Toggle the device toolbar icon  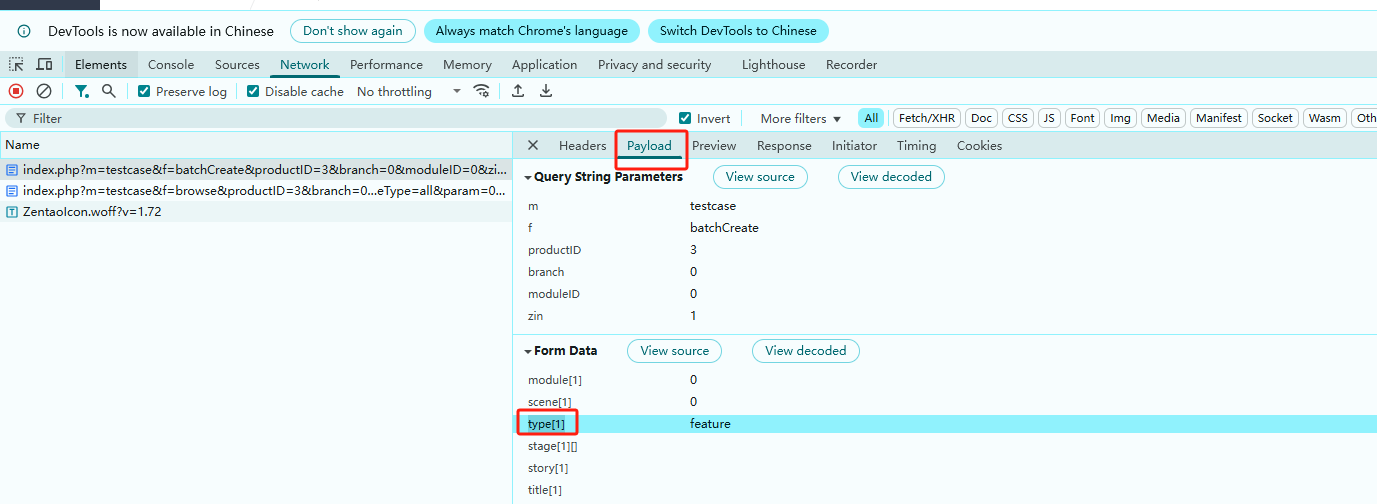(x=44, y=65)
